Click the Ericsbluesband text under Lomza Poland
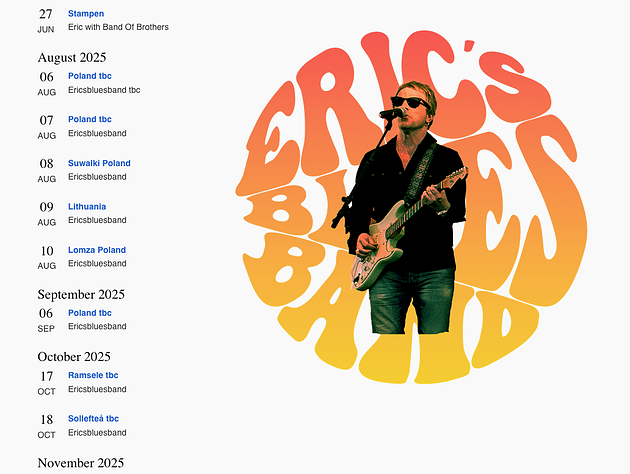 97,264
